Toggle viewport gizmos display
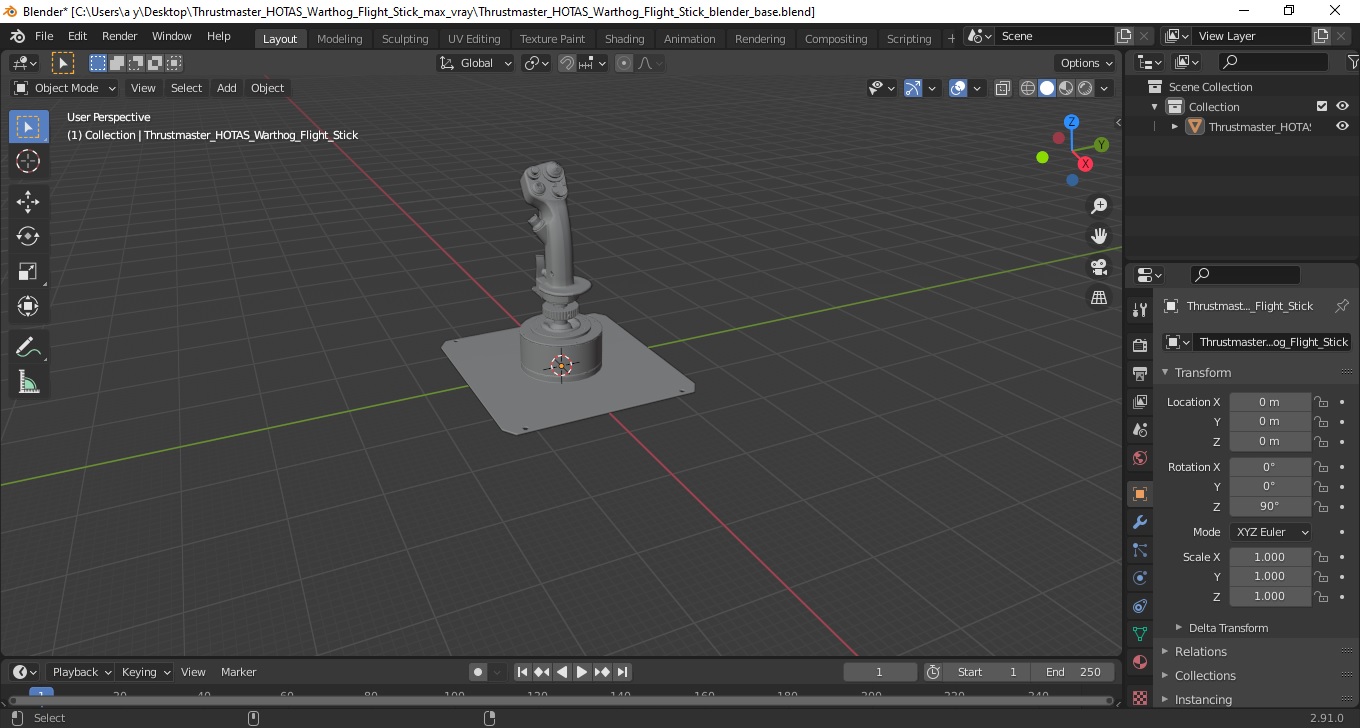The image size is (1360, 728). click(912, 88)
